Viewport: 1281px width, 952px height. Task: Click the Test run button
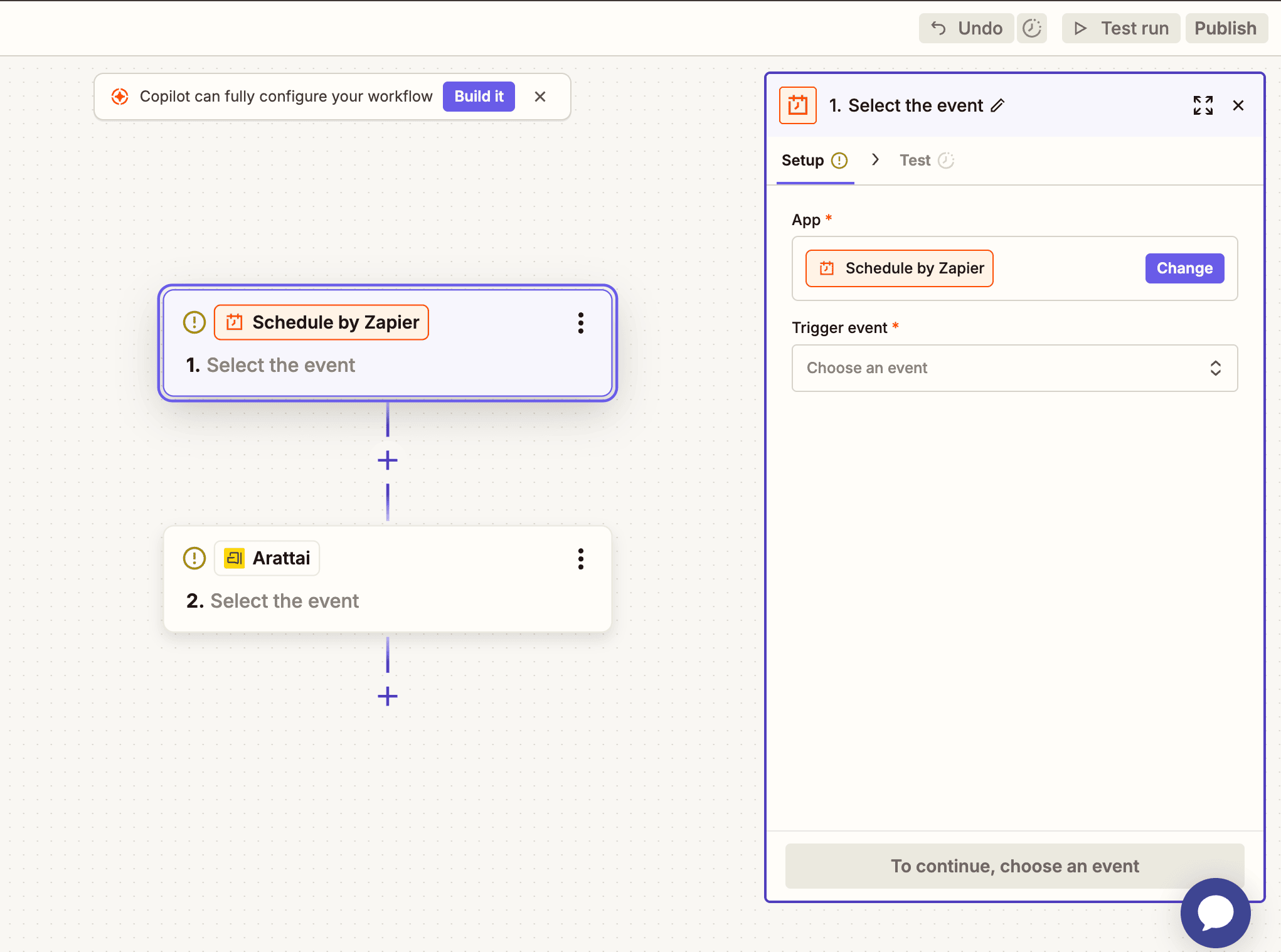[x=1120, y=28]
